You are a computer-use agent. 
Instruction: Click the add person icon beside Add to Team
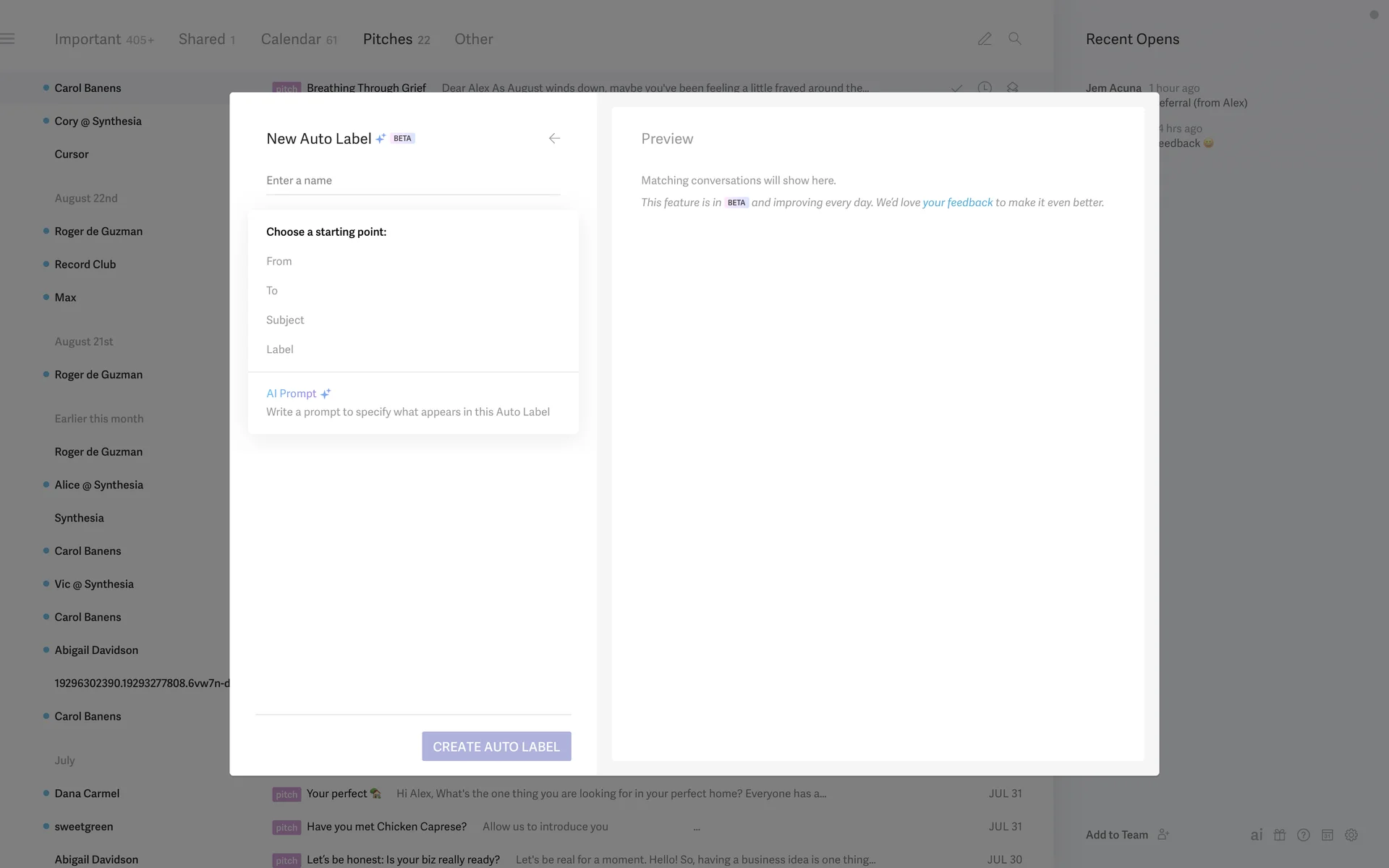pyautogui.click(x=1163, y=835)
